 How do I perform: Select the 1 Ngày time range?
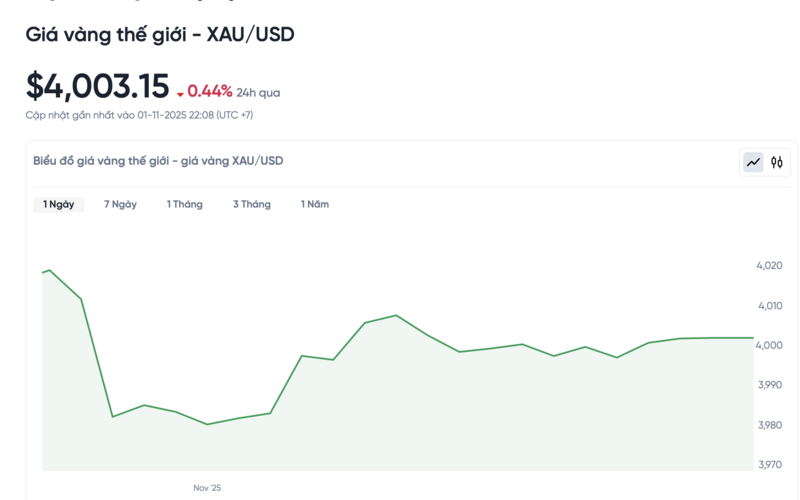[59, 204]
